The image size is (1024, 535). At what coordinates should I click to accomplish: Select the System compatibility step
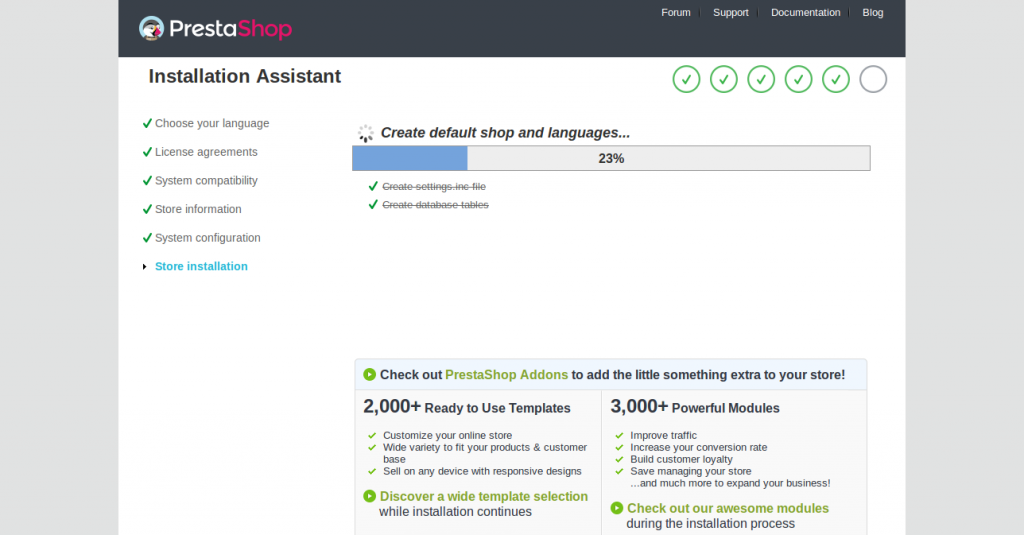[206, 180]
